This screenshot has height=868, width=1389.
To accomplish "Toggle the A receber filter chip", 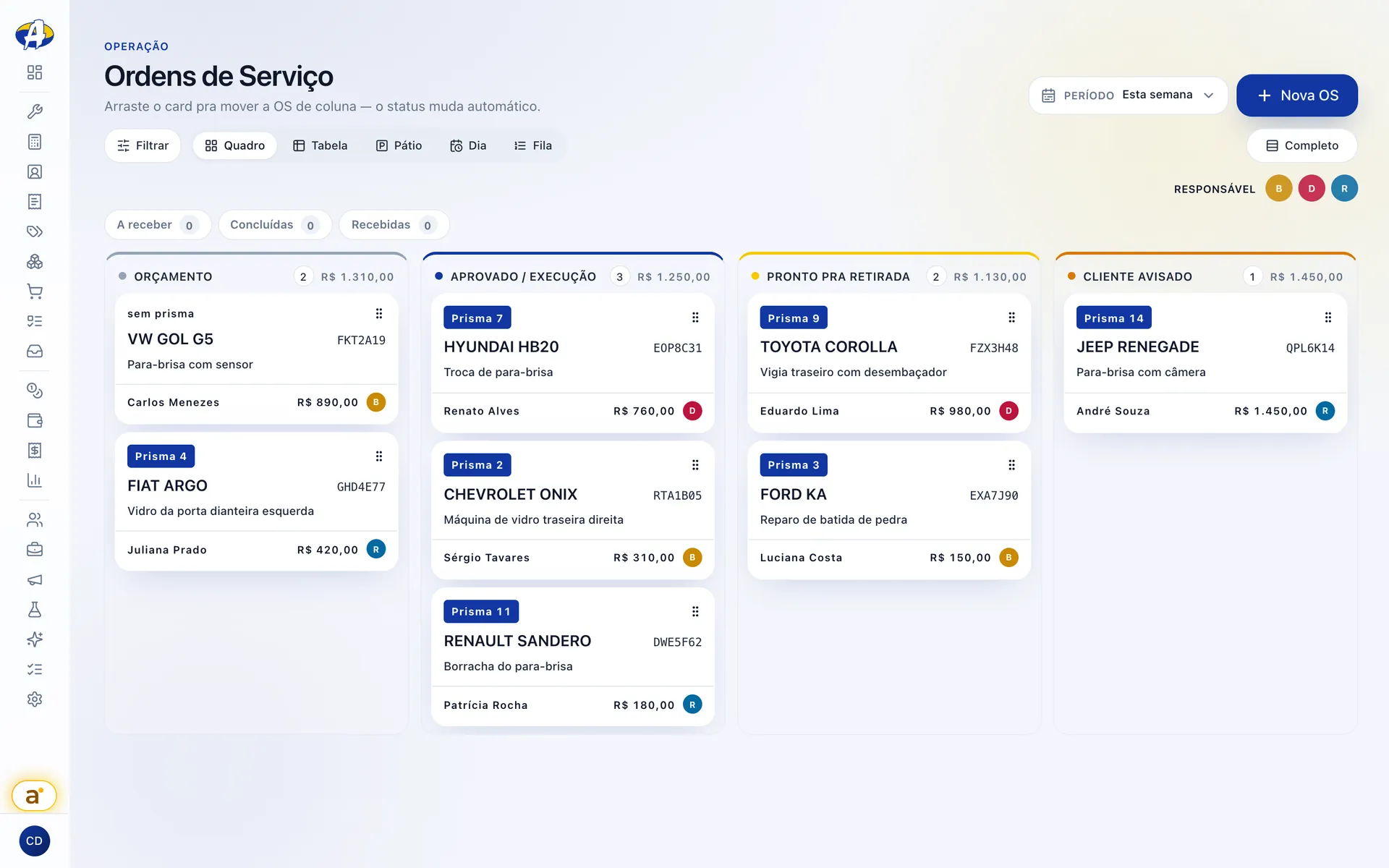I will coord(158,225).
